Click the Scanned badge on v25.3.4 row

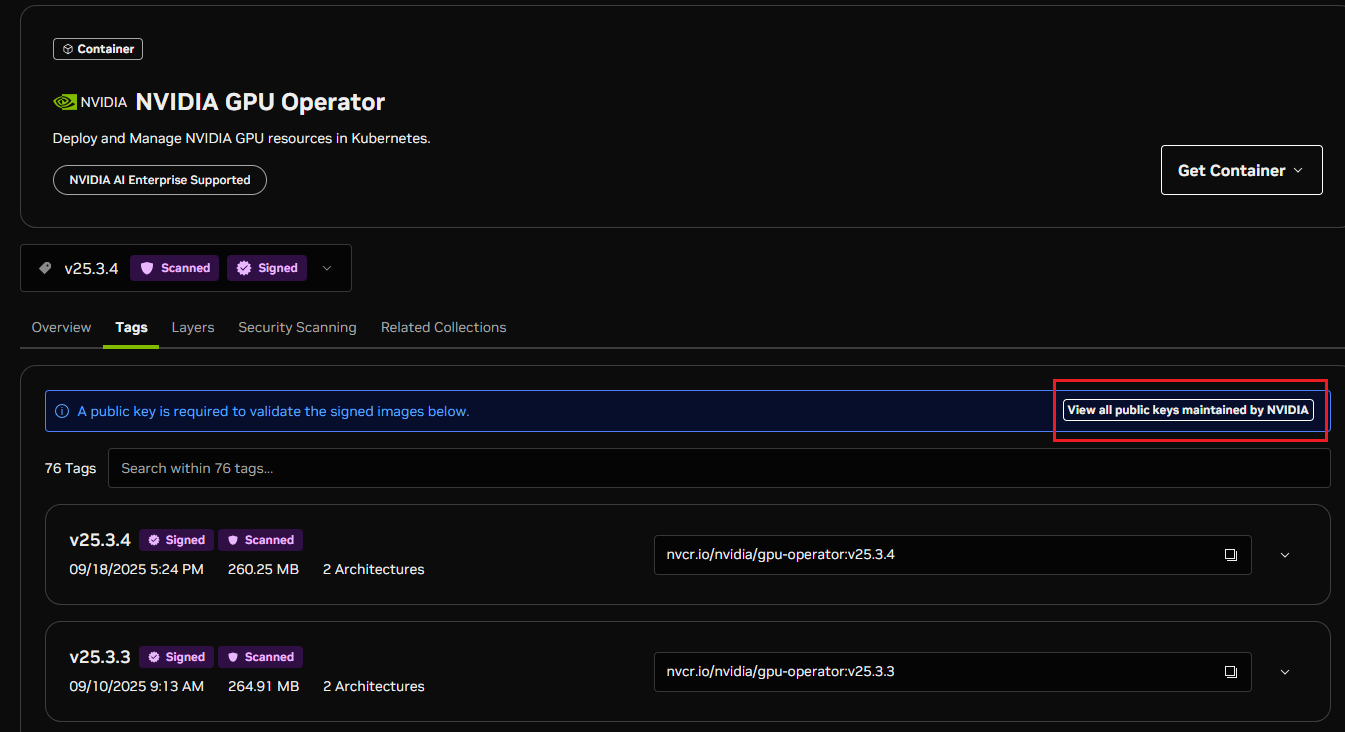coord(260,540)
